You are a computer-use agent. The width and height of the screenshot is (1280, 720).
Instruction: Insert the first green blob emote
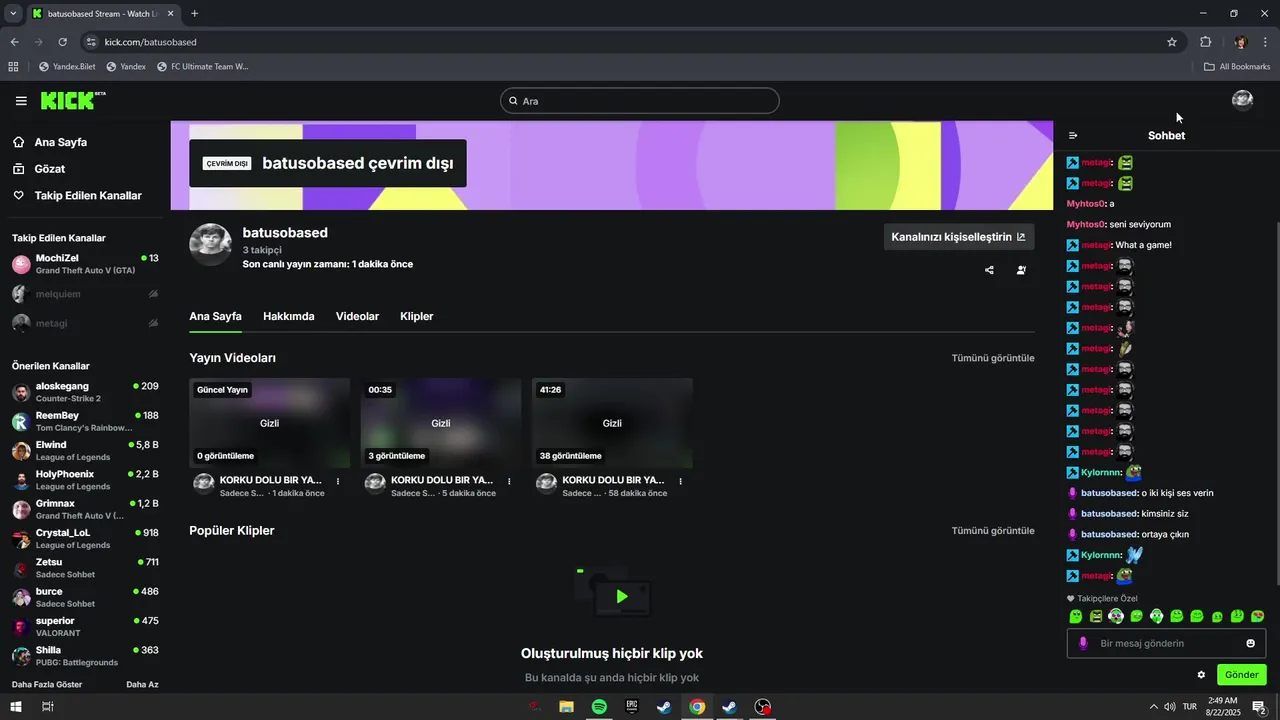pos(1076,616)
